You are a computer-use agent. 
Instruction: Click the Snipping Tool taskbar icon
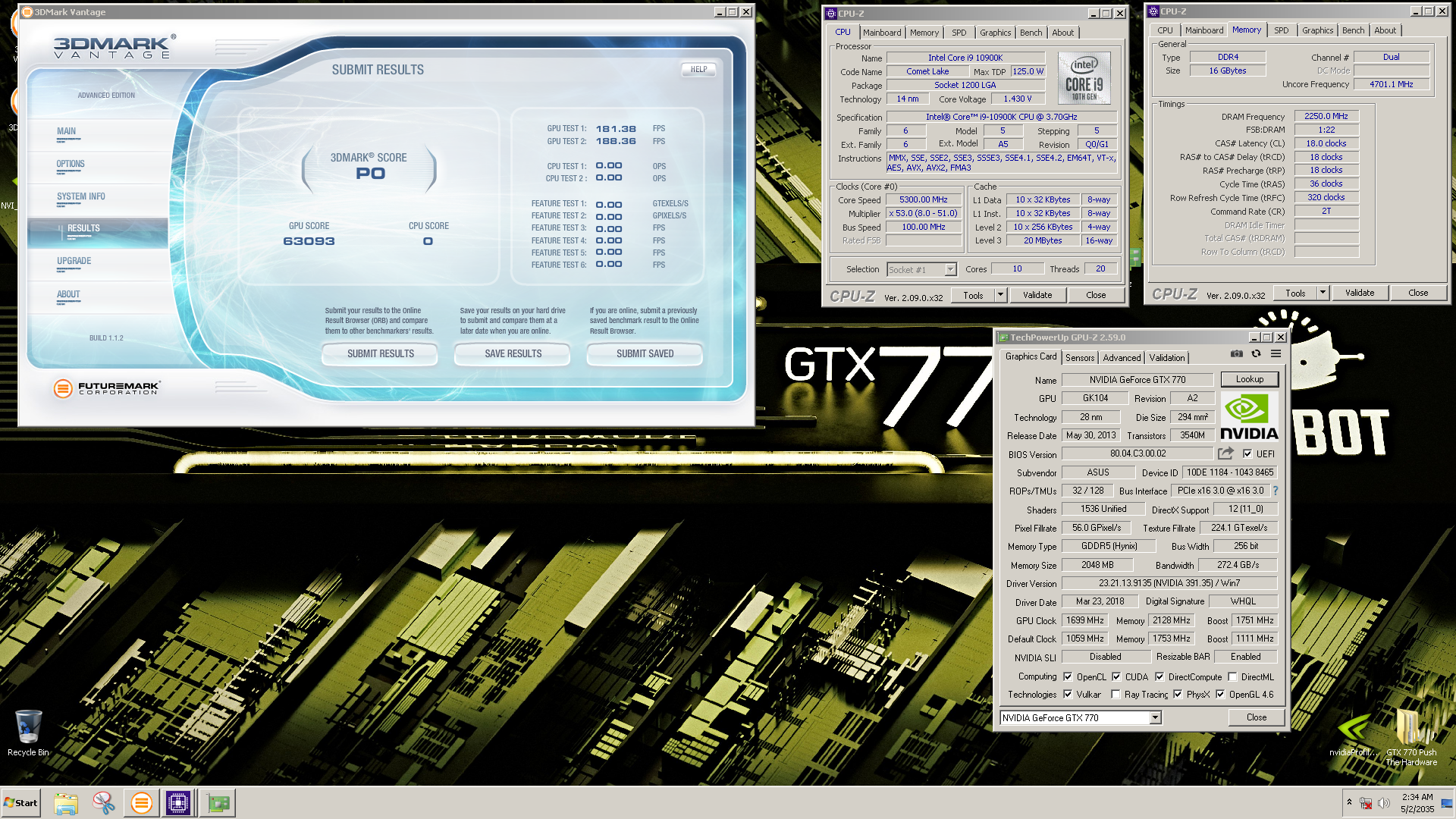[x=103, y=803]
